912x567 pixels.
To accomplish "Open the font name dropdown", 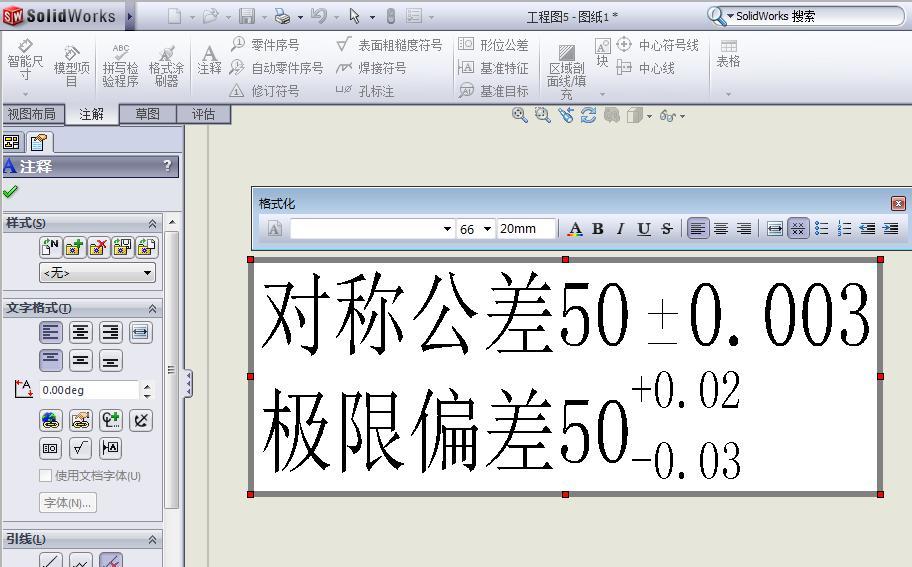I will [x=447, y=229].
